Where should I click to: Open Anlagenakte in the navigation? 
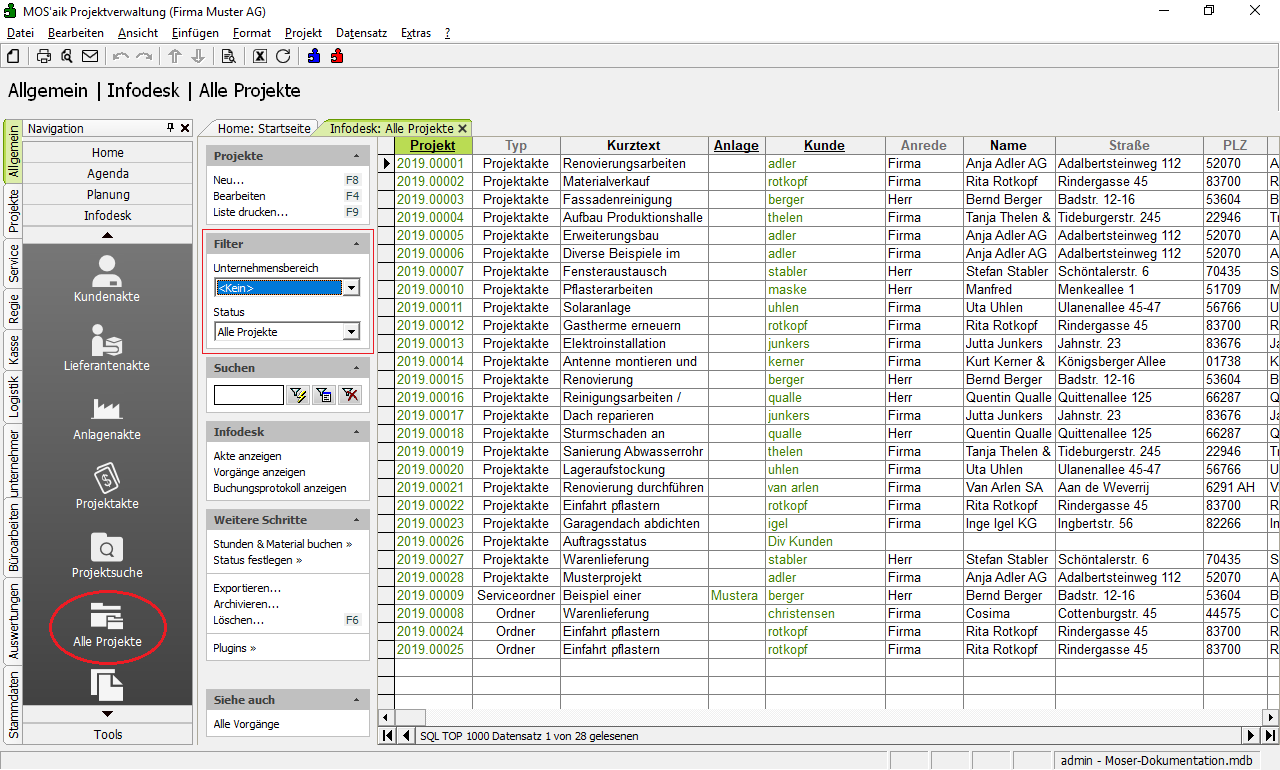[x=107, y=417]
